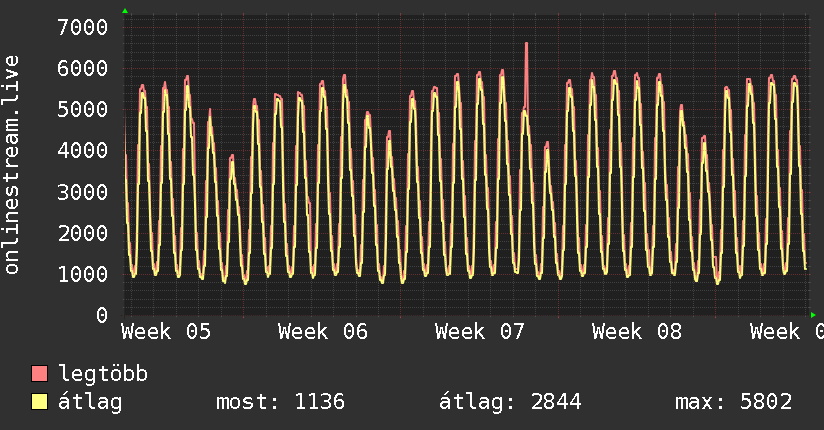The image size is (824, 430).
Task: Click the 0 value at y-axis bottom
Action: (101, 315)
